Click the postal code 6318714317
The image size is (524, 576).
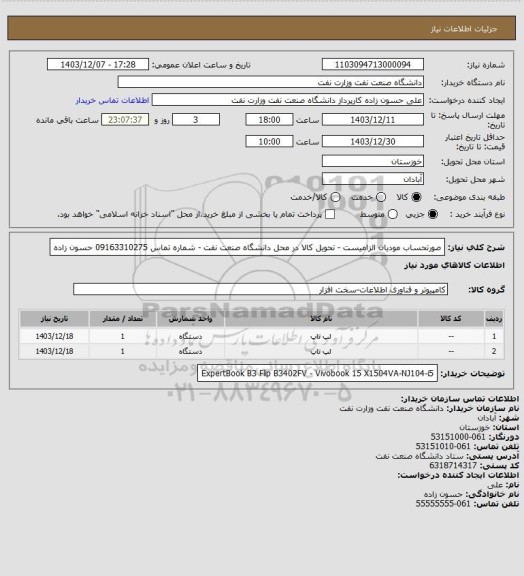(x=453, y=465)
